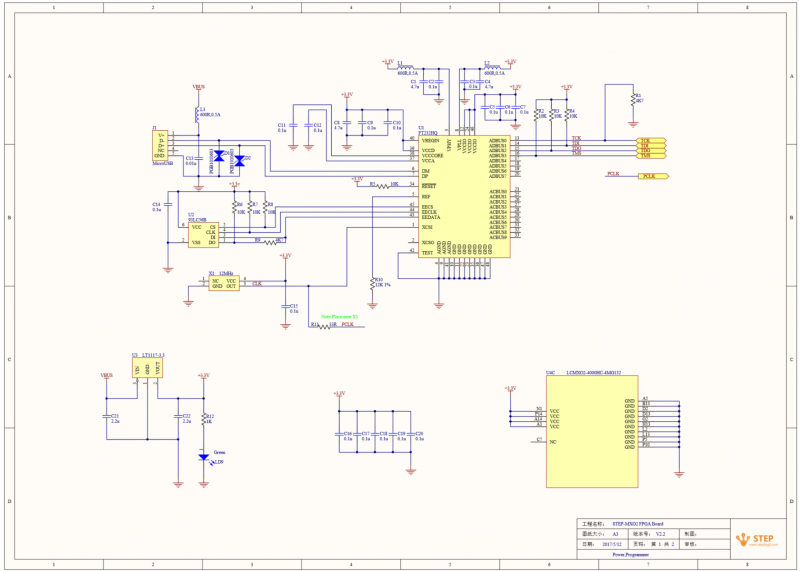
Task: Click the STEP logo in title block
Action: click(x=755, y=539)
